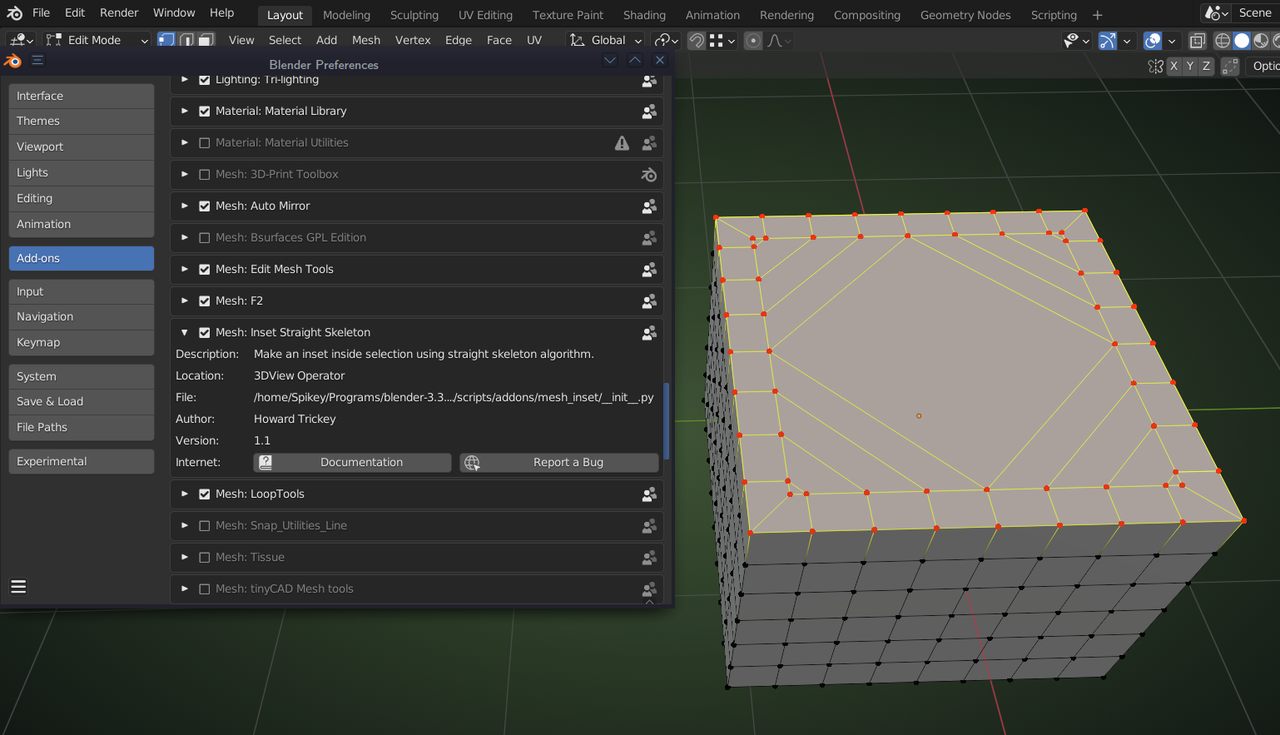Open the Global transform orientation dropdown
1280x735 pixels.
605,40
